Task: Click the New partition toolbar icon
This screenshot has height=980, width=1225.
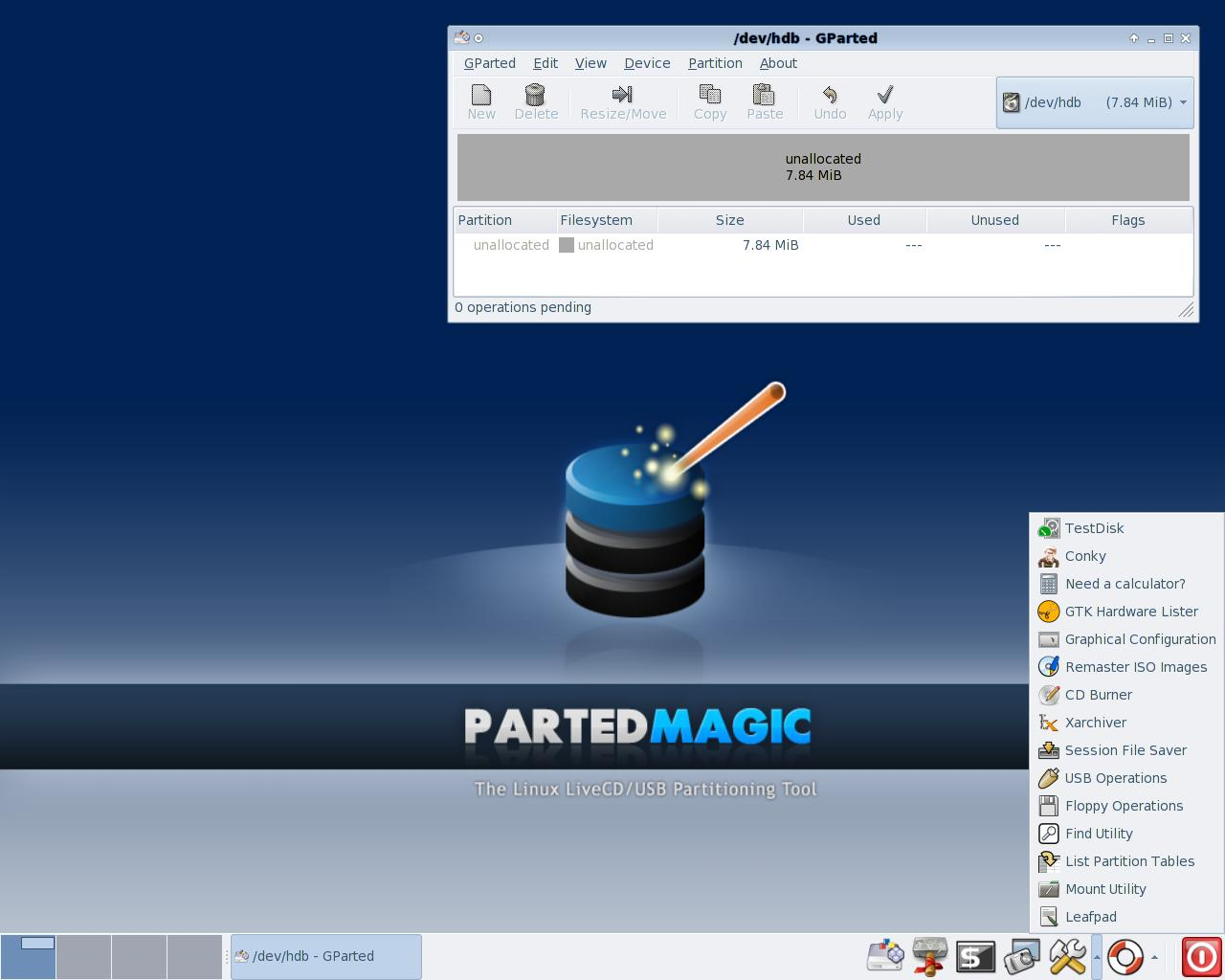Action: tap(481, 95)
